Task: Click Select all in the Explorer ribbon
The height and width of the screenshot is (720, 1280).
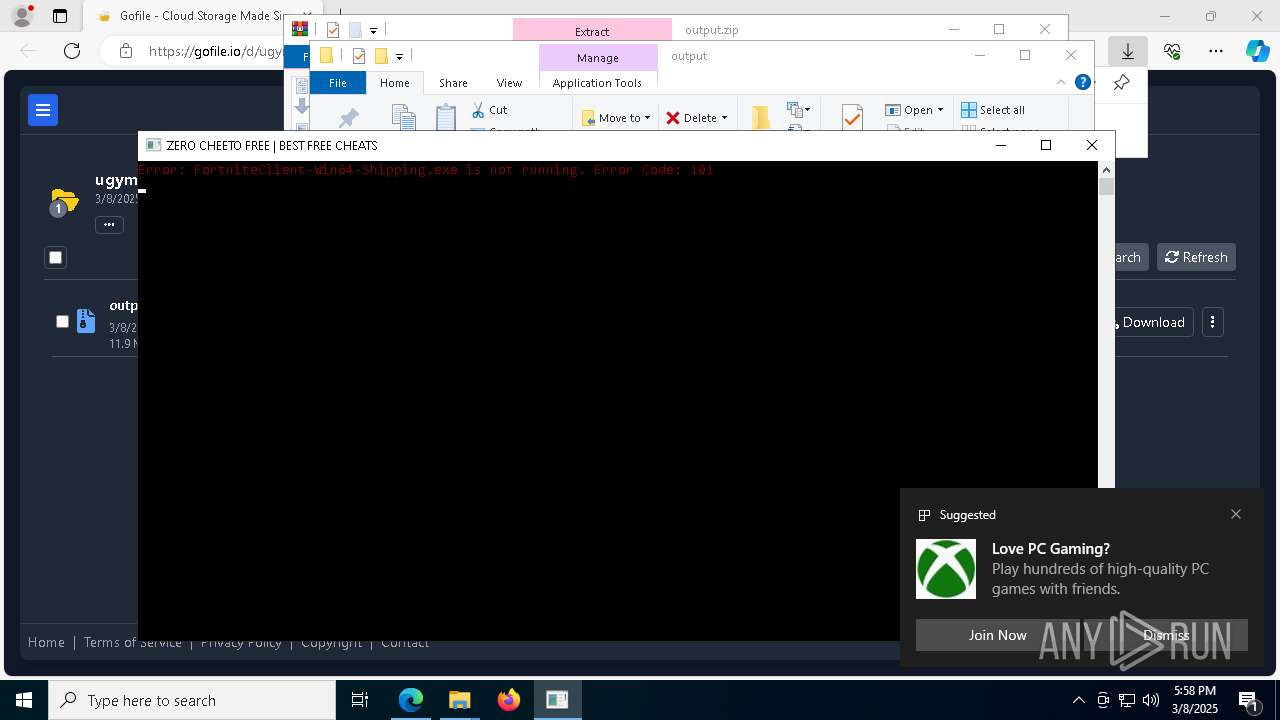Action: 993,110
